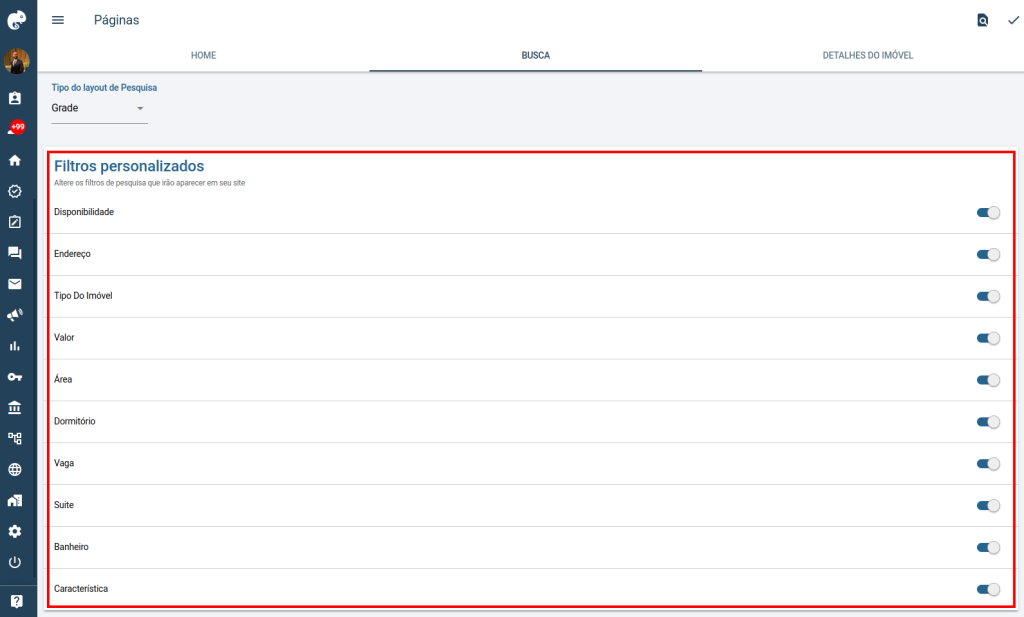Click the Páginas page title
The height and width of the screenshot is (617, 1024).
116,20
